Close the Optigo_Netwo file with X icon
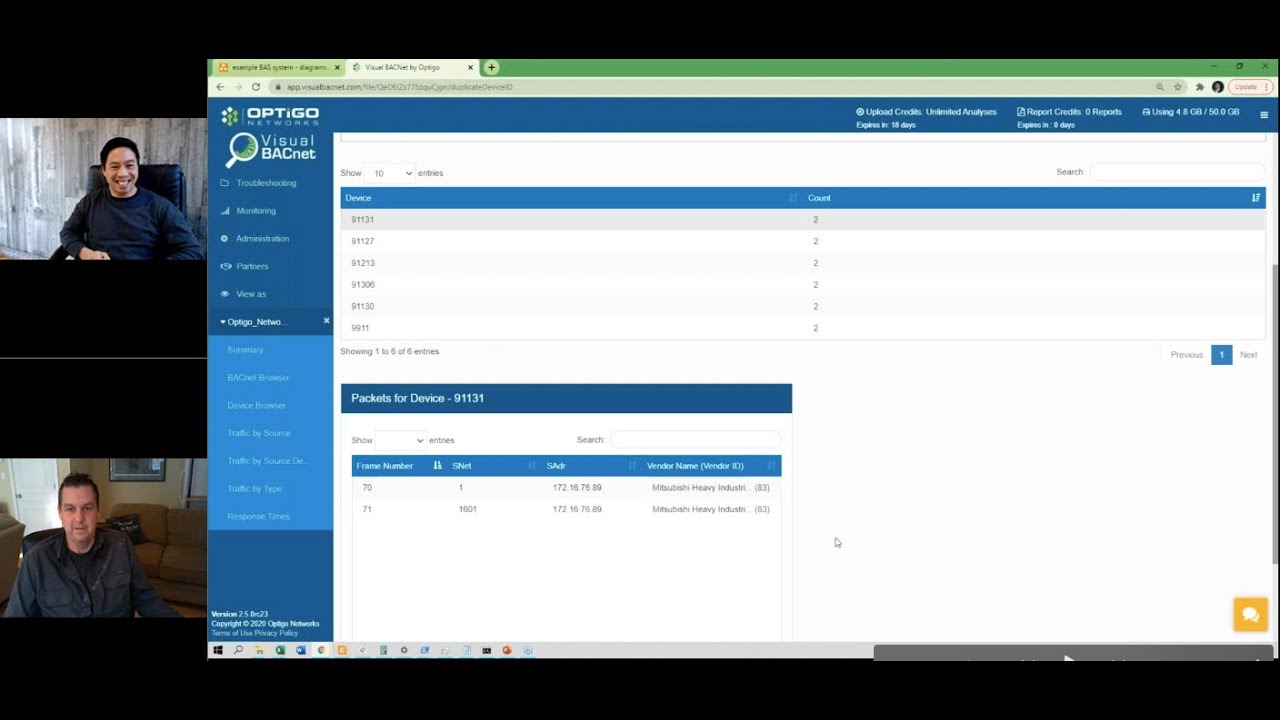 pos(326,321)
